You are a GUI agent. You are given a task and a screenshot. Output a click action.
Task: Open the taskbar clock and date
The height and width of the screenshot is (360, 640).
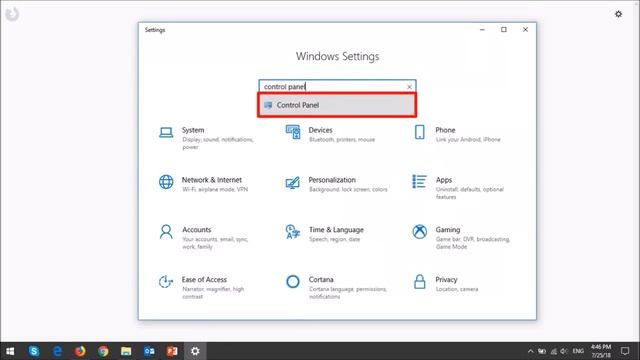pos(601,351)
